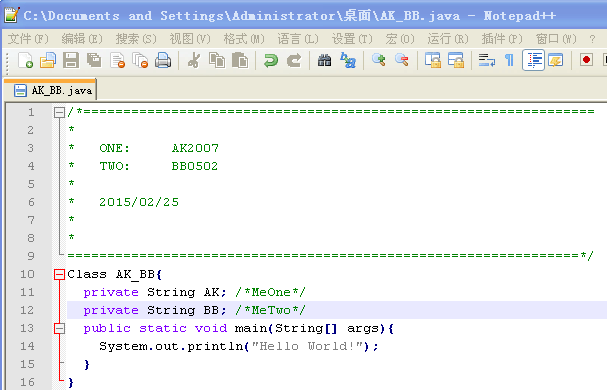Open the 语言(L) menu
607x390 pixels.
point(298,39)
